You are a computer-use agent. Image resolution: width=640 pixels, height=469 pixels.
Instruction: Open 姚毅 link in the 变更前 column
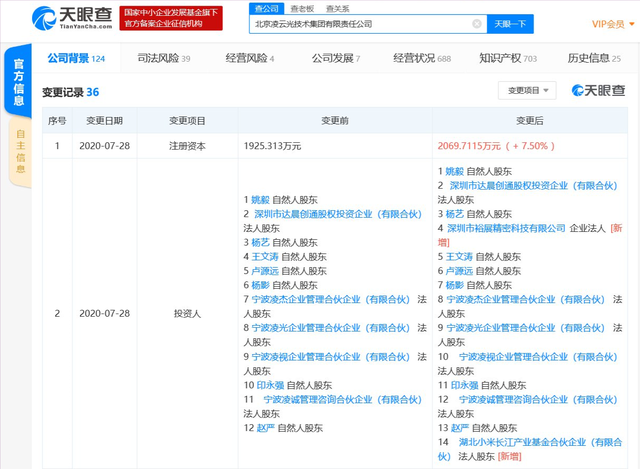point(260,200)
